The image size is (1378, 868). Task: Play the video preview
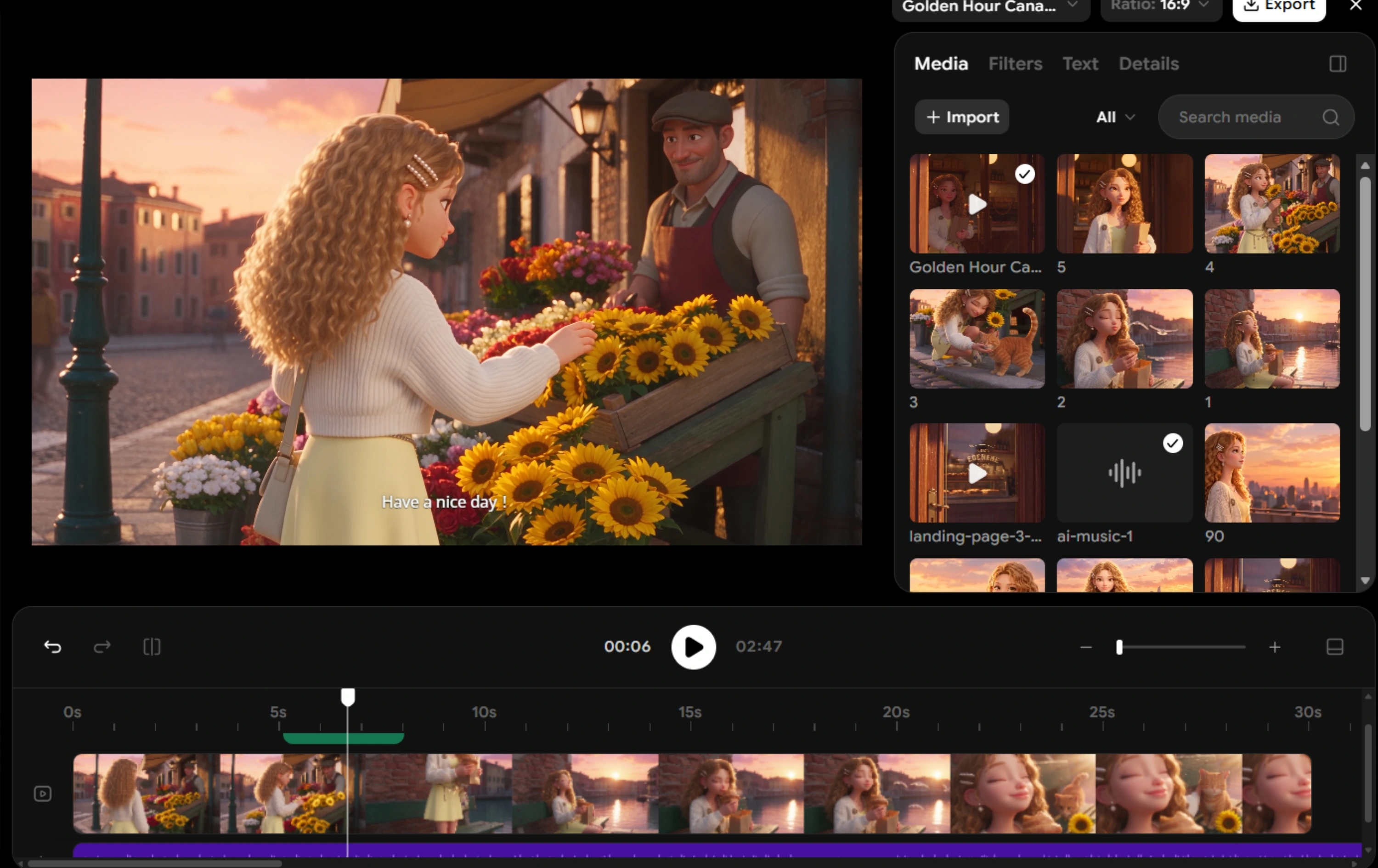(694, 647)
